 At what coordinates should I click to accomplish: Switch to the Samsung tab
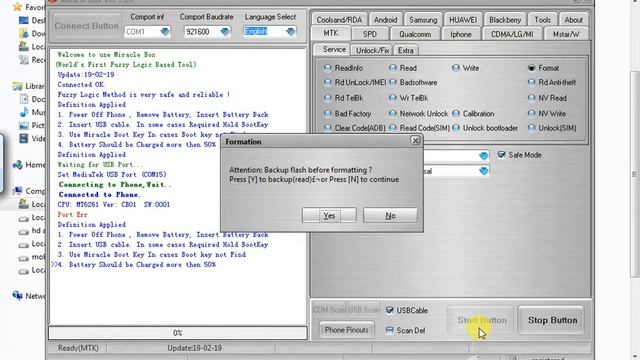tap(423, 20)
